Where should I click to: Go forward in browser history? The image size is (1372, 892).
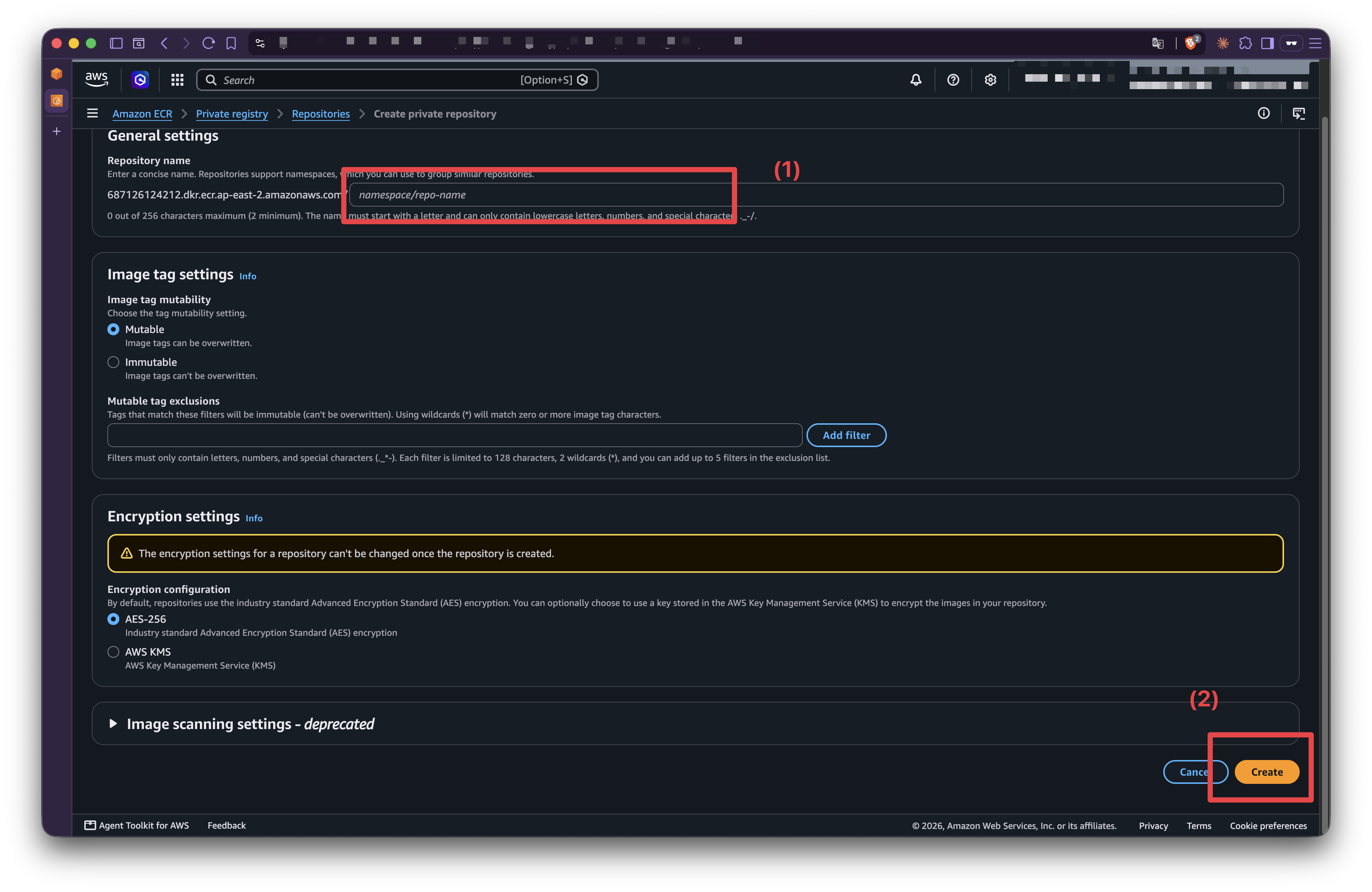186,43
